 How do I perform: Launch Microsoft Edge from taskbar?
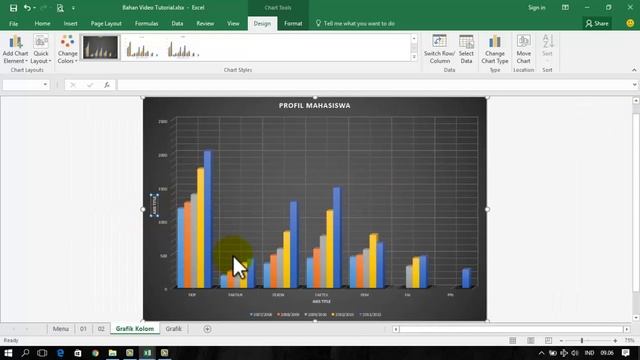(x=60, y=353)
